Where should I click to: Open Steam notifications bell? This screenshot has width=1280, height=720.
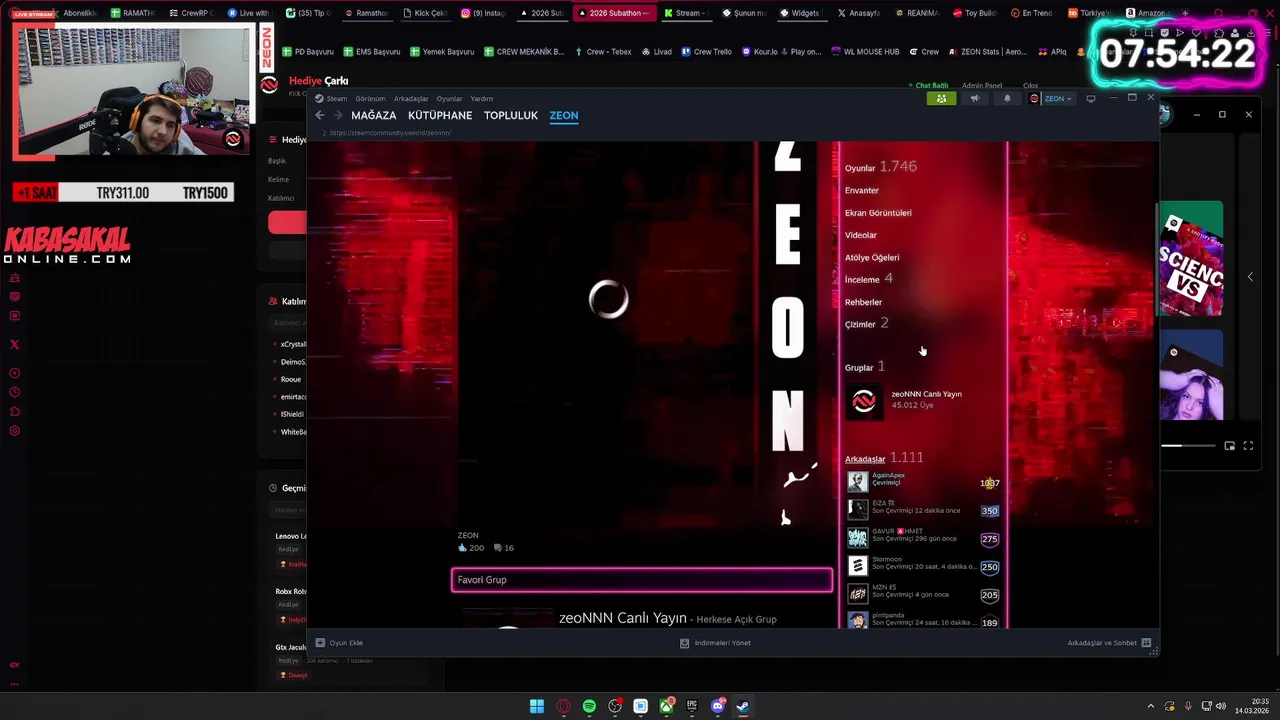(1007, 98)
